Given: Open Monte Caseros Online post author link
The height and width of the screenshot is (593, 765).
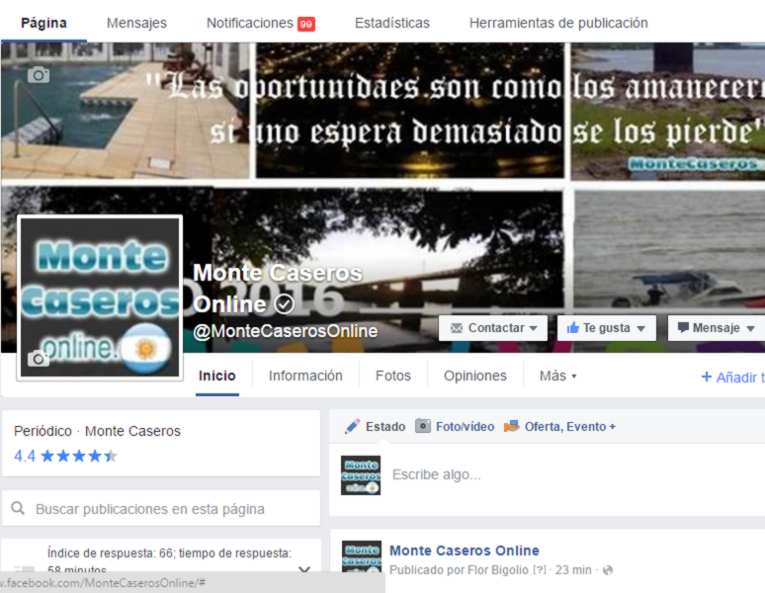Looking at the screenshot, I should [464, 551].
